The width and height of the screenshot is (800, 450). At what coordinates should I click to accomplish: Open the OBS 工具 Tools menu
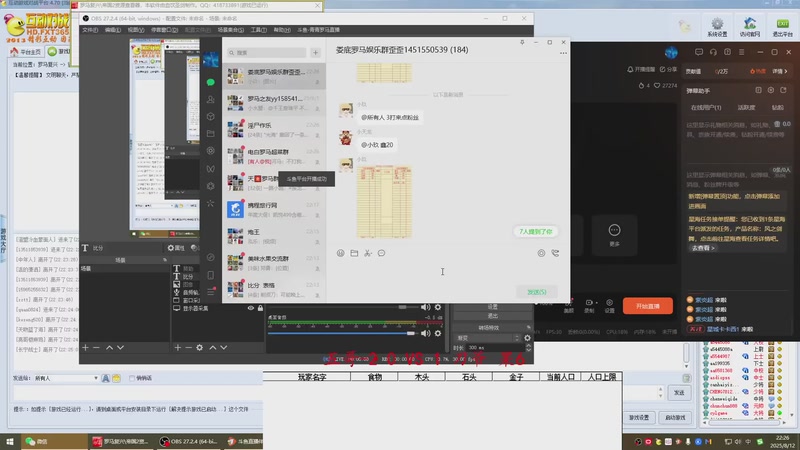click(x=259, y=30)
